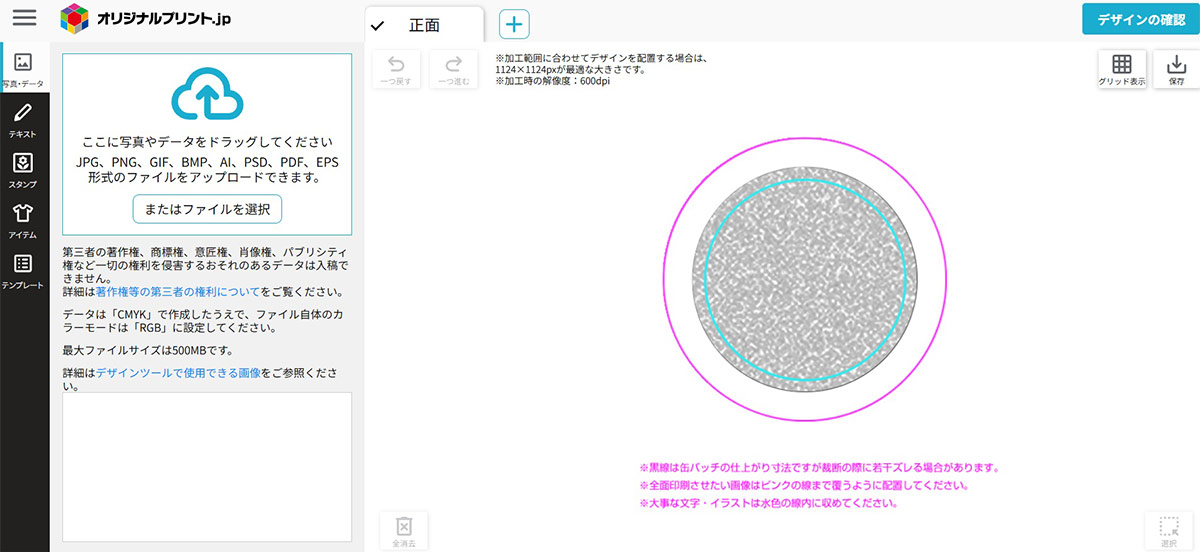The image size is (1200, 552).
Task: Click the 全消去 clear all icon
Action: point(404,531)
